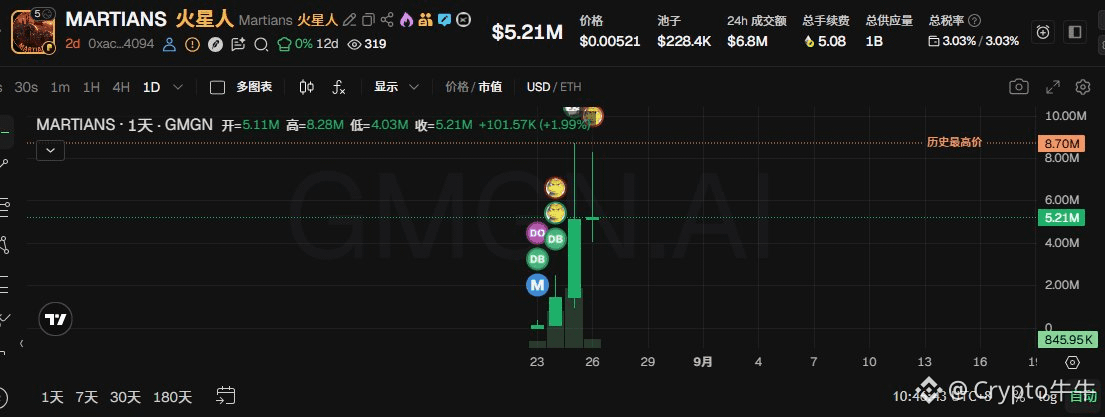The height and width of the screenshot is (417, 1105).
Task: Copy the token name using the copy icon
Action: [368, 20]
